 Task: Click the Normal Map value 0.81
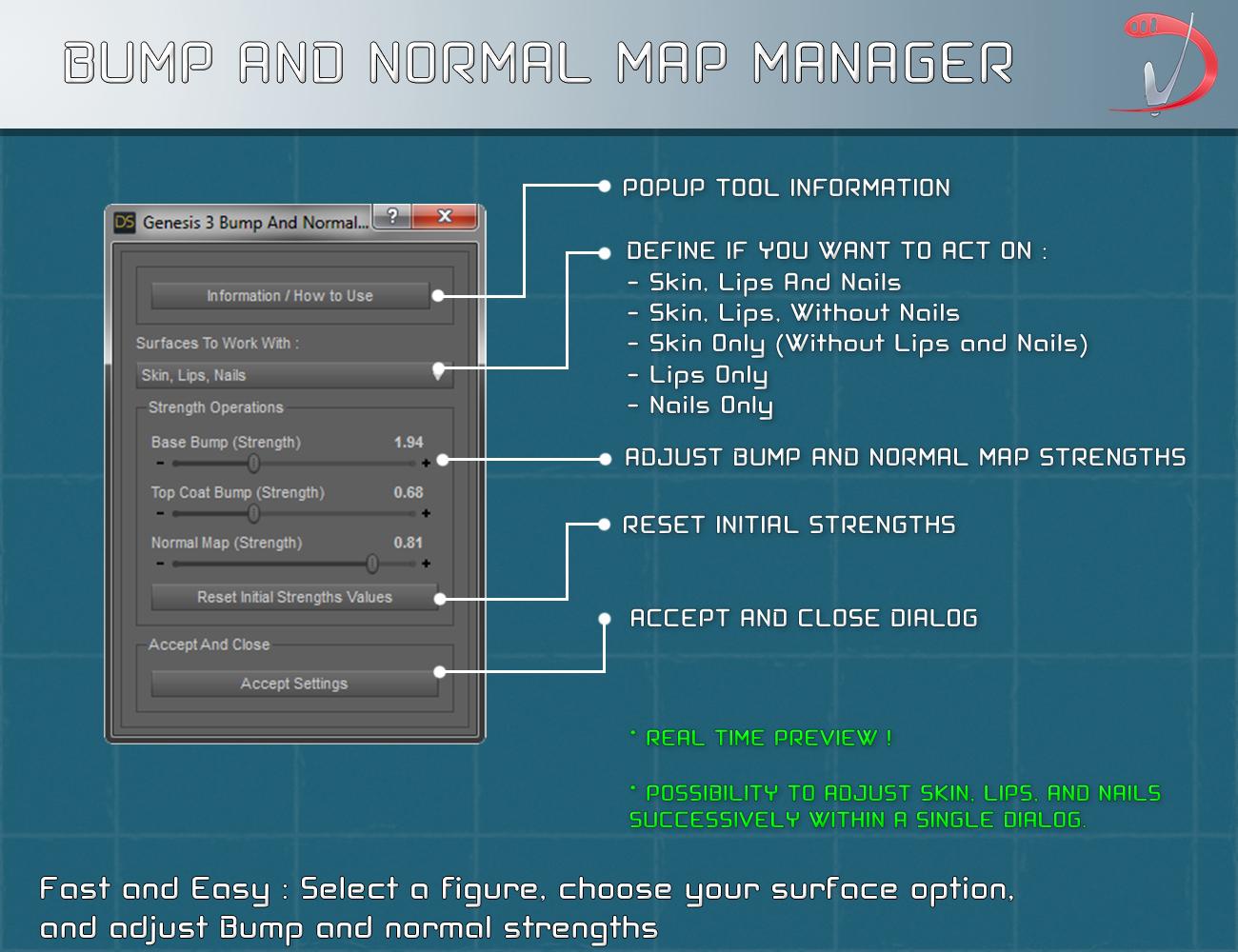click(409, 543)
